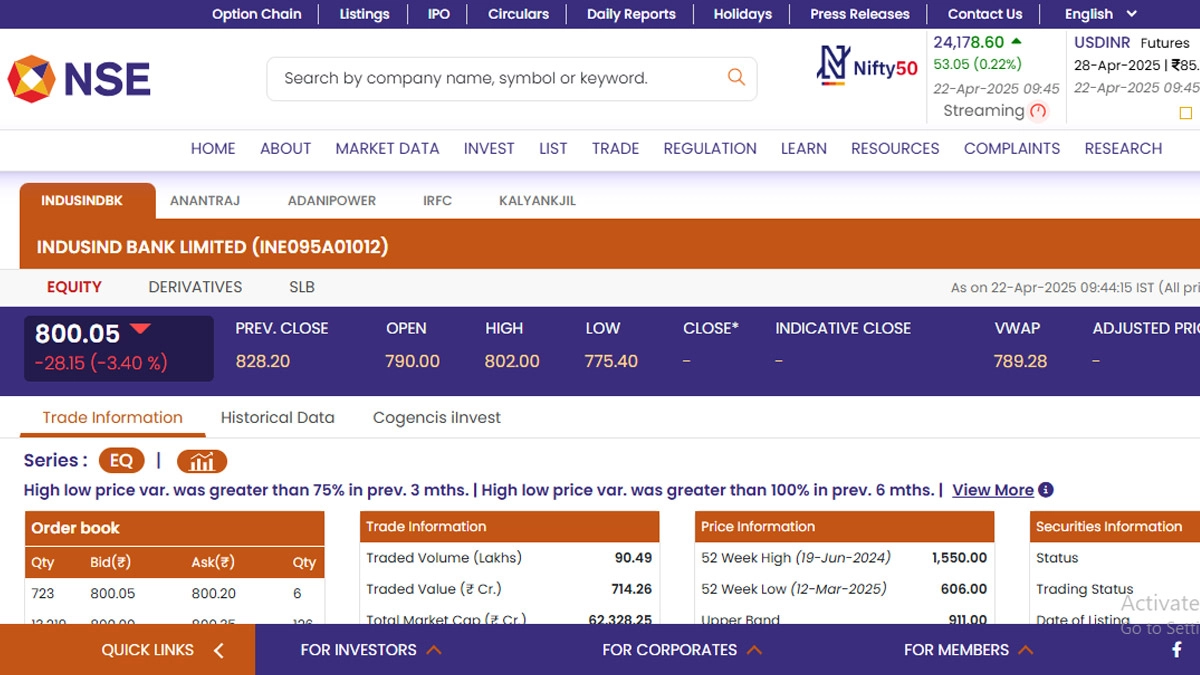Open the Historical Data tab
Image resolution: width=1200 pixels, height=675 pixels.
tap(277, 418)
